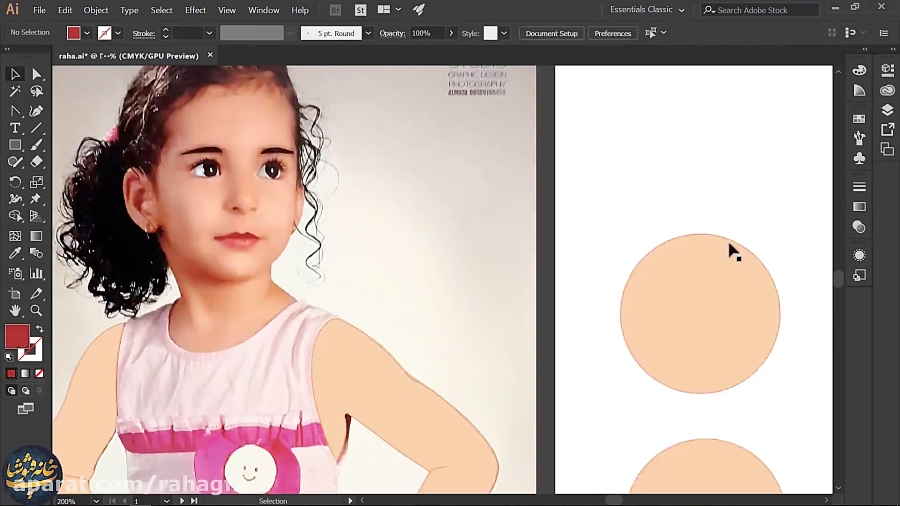Select the Symbol Sprayer tool
900x506 pixels.
tap(15, 273)
